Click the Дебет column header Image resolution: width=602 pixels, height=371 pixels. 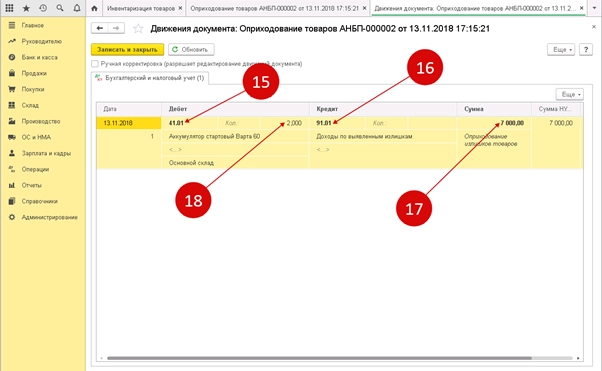(x=235, y=109)
